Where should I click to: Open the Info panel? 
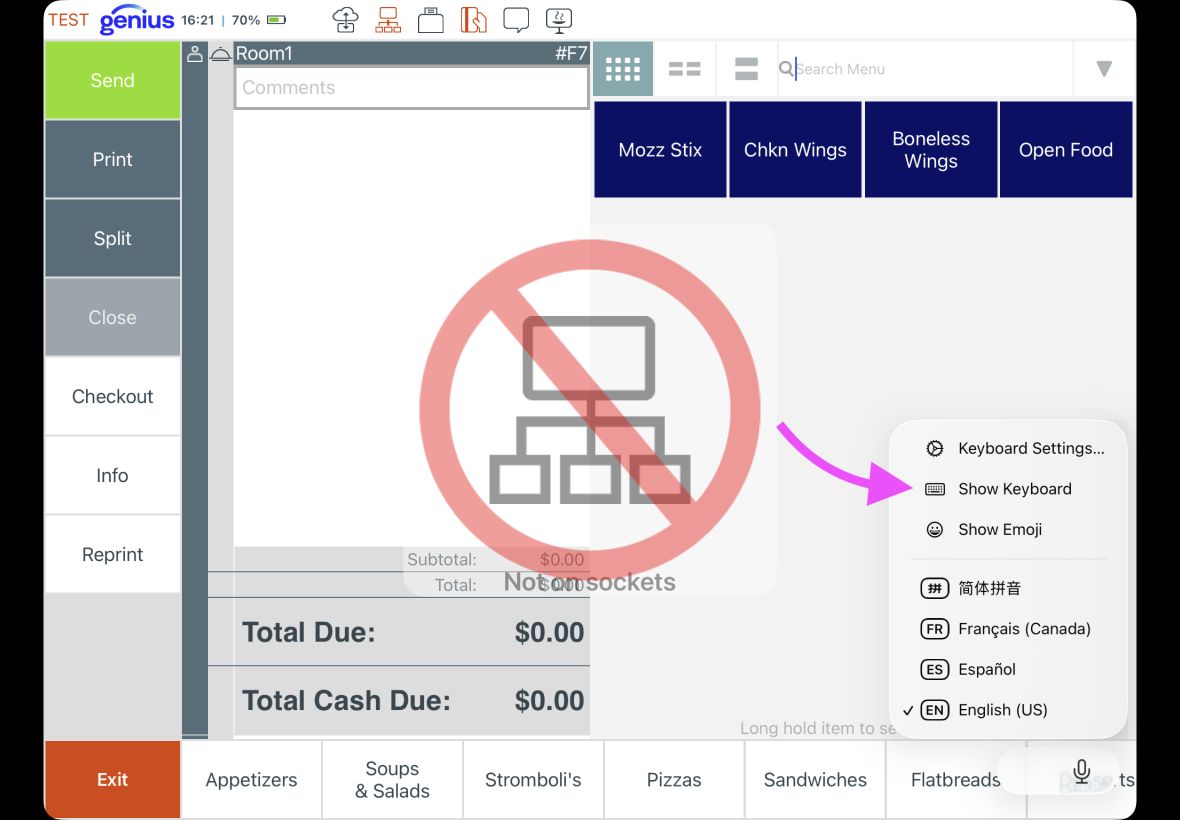click(x=112, y=475)
